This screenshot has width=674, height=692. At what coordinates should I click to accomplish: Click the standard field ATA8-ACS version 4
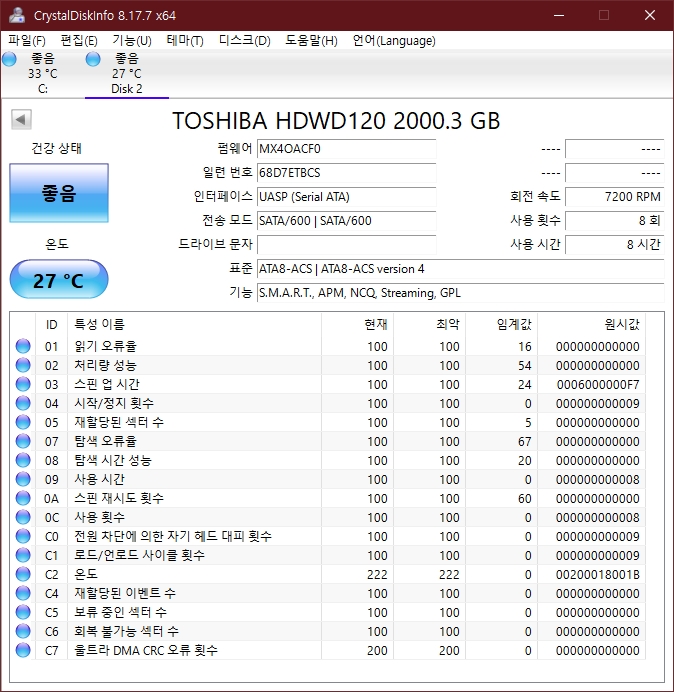(x=460, y=269)
